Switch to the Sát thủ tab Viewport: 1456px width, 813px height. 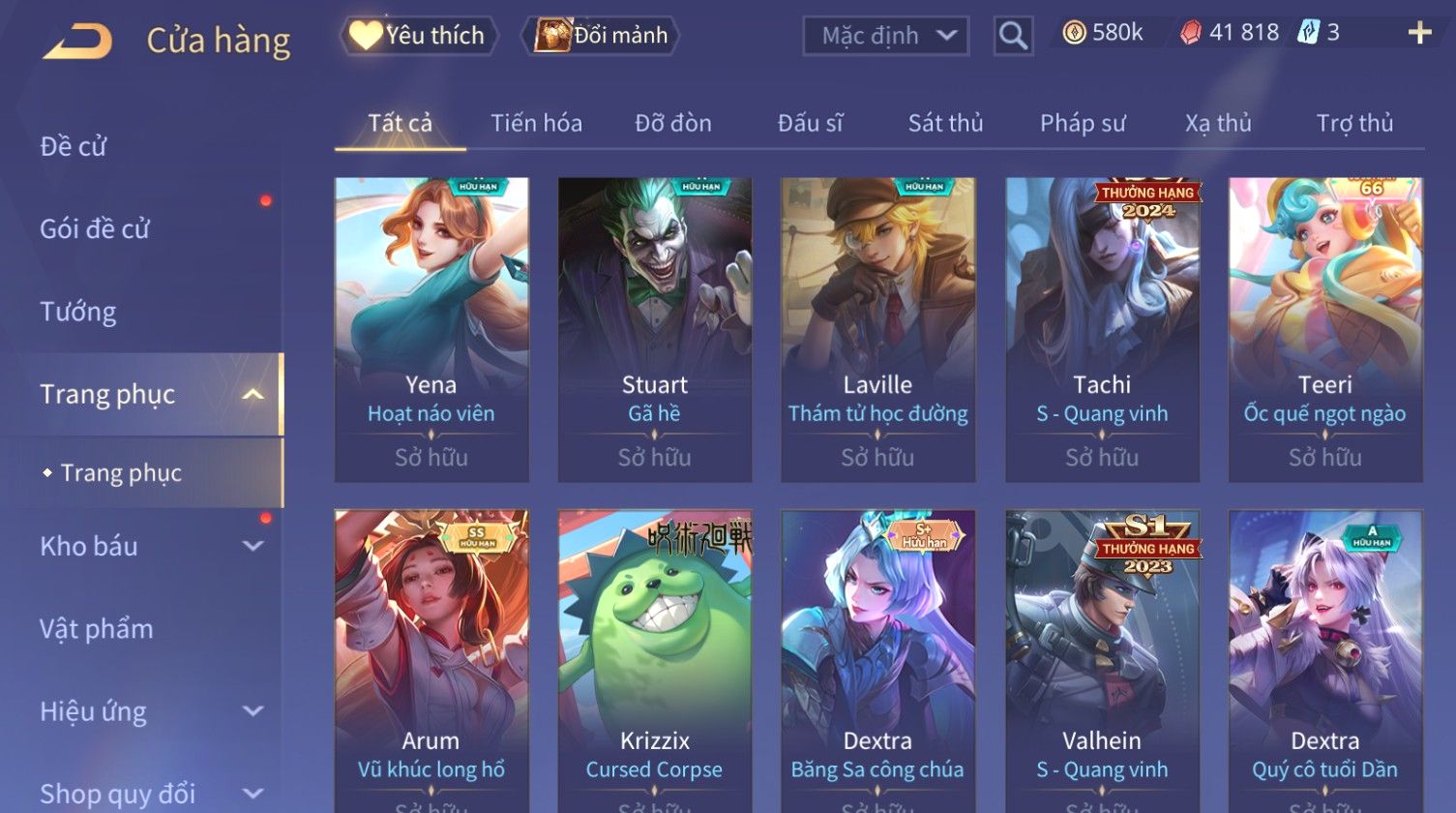[945, 123]
